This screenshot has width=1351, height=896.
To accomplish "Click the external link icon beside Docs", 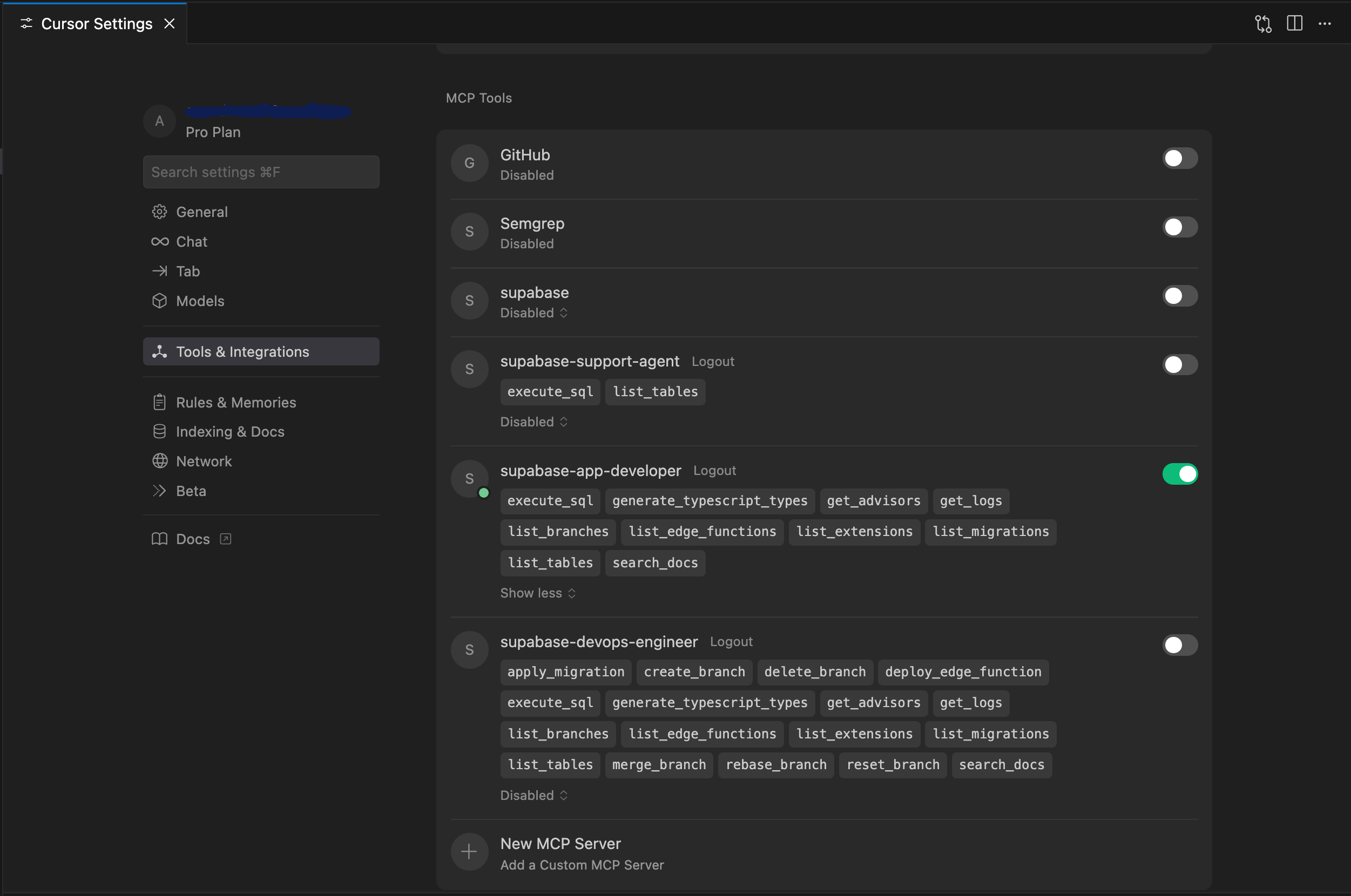I will point(226,539).
